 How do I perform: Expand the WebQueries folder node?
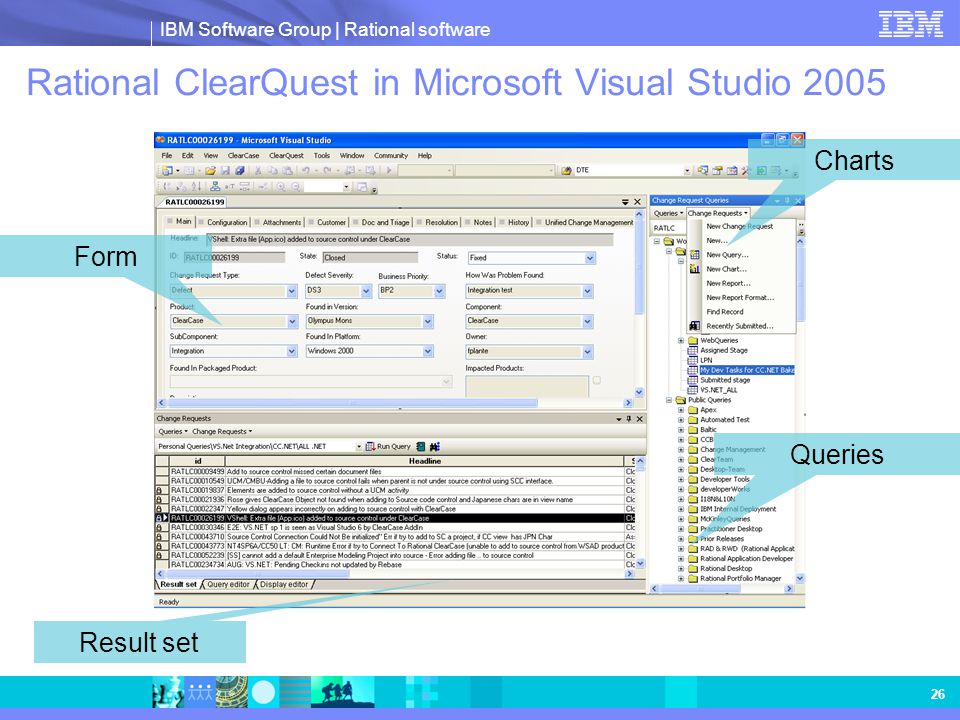[x=681, y=340]
